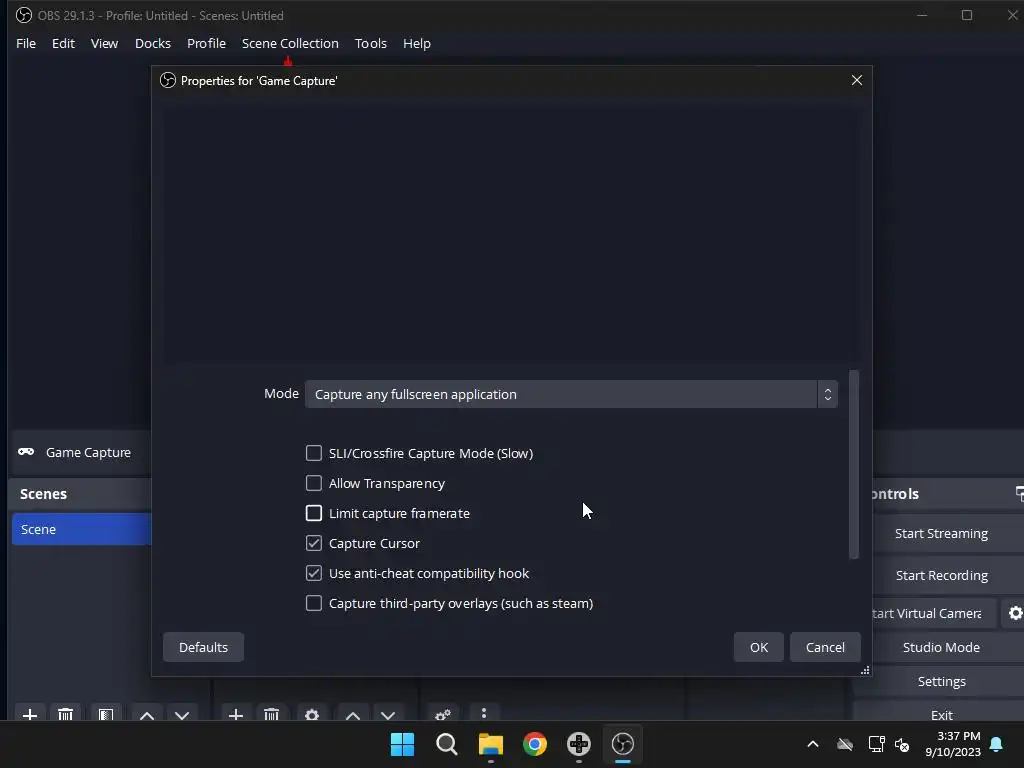Viewport: 1024px width, 768px height.
Task: Open the Tools menu
Action: point(370,43)
